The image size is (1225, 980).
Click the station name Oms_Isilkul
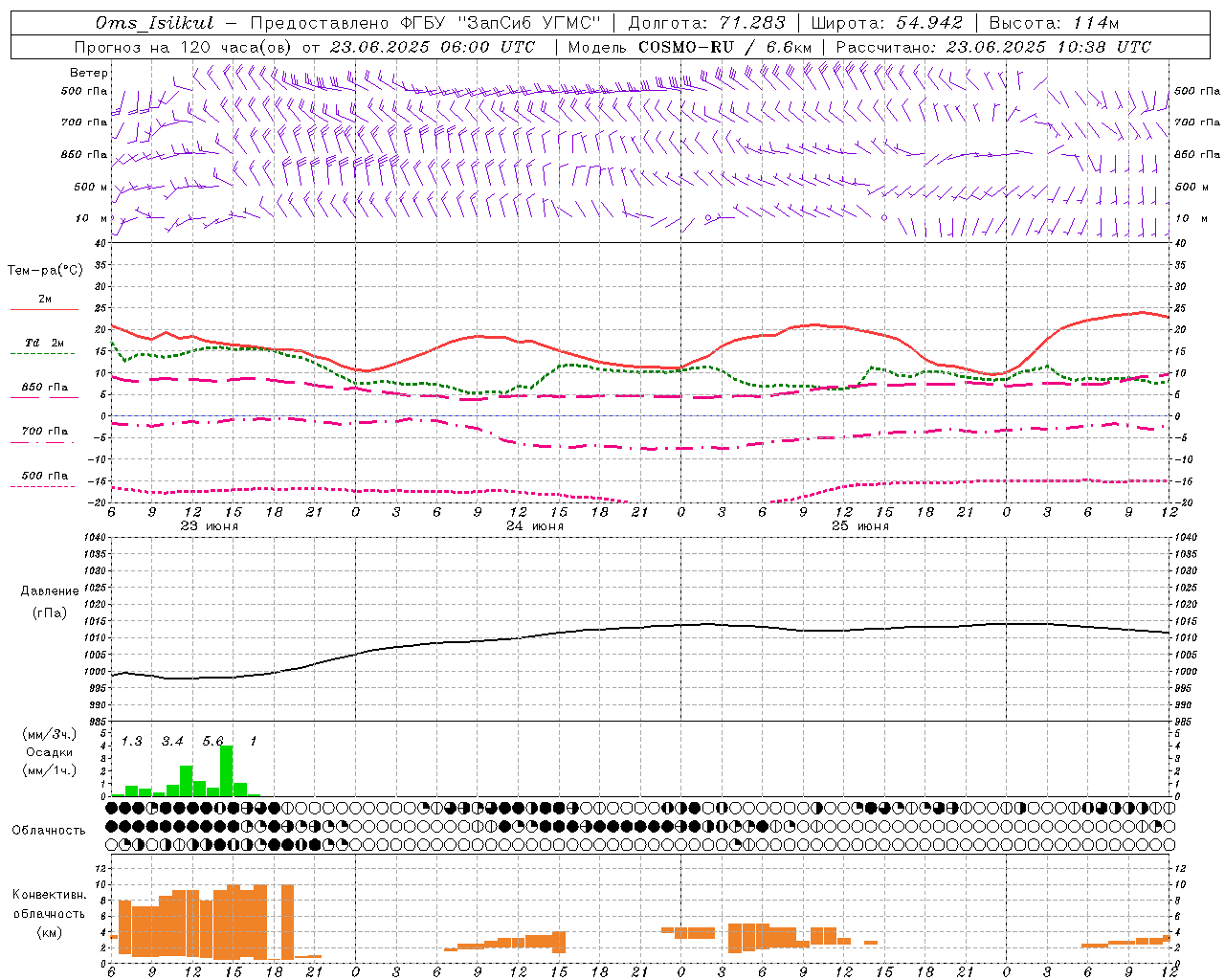coord(155,23)
